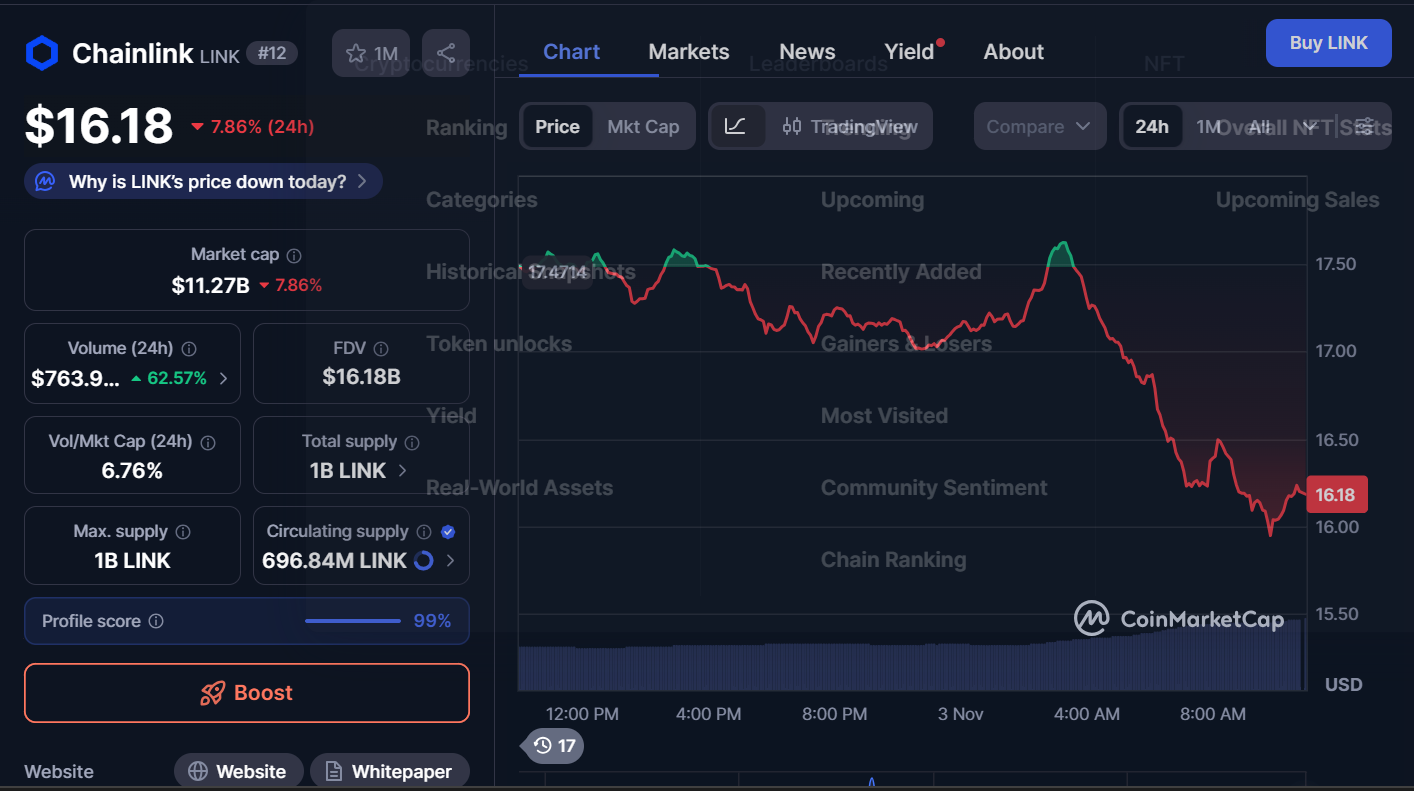The width and height of the screenshot is (1414, 791).
Task: Toggle chart to Mkt Cap display
Action: [644, 126]
